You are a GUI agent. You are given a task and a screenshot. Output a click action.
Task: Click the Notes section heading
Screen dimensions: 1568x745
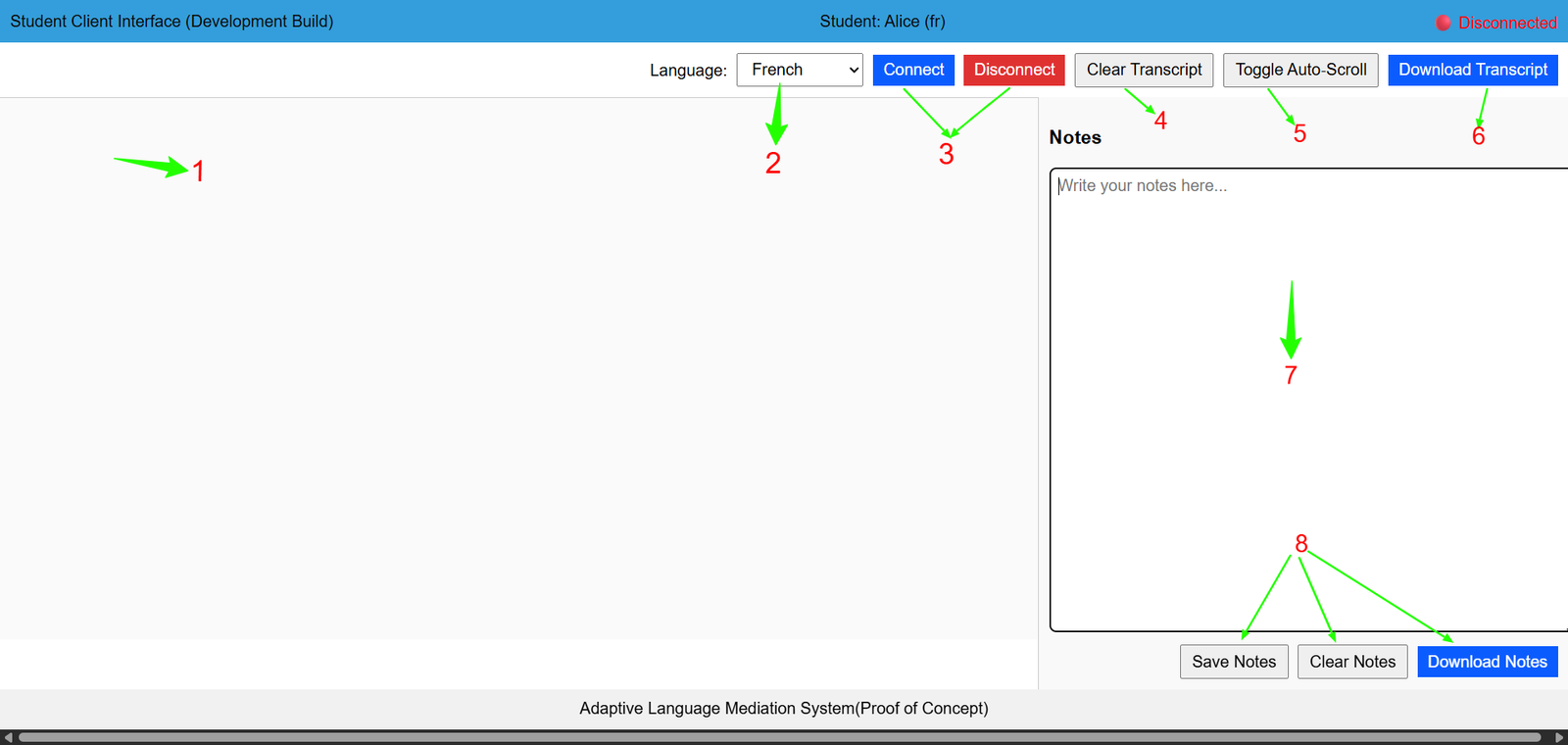coord(1075,137)
